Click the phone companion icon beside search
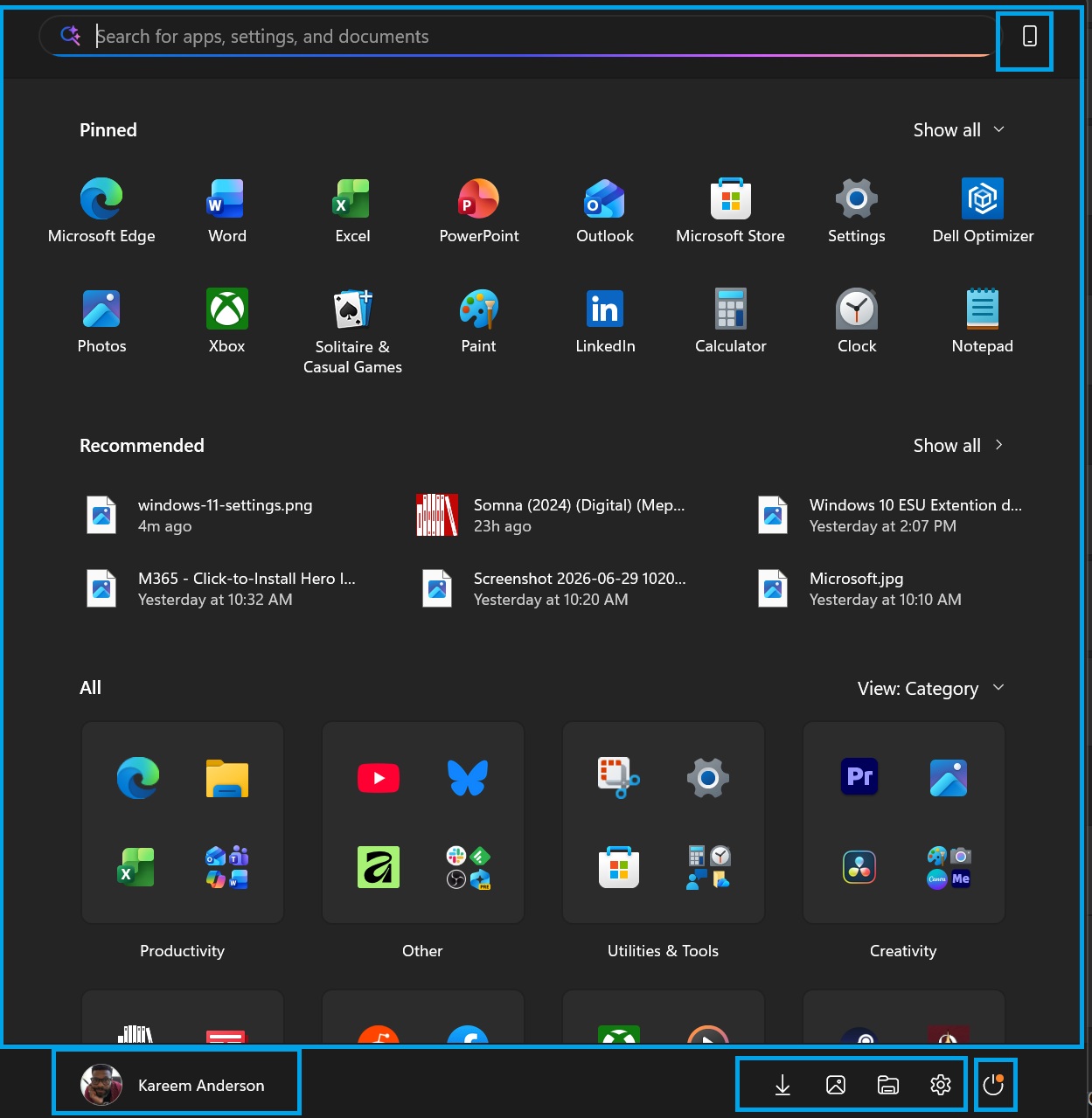 1030,36
